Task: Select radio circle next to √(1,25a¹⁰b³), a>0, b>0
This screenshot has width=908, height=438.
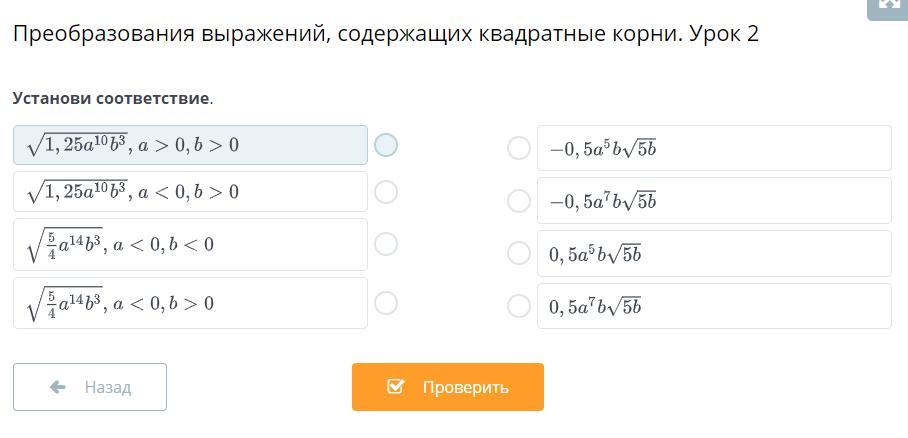Action: click(386, 145)
